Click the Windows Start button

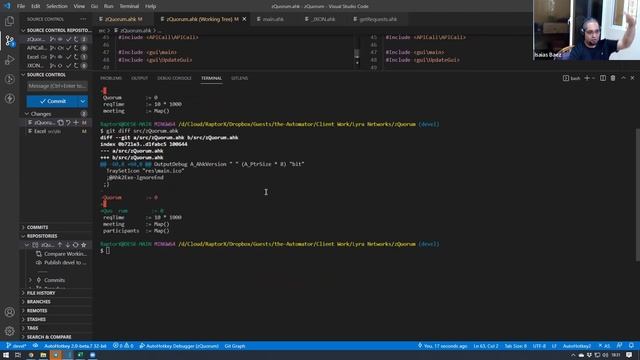click(x=6, y=355)
